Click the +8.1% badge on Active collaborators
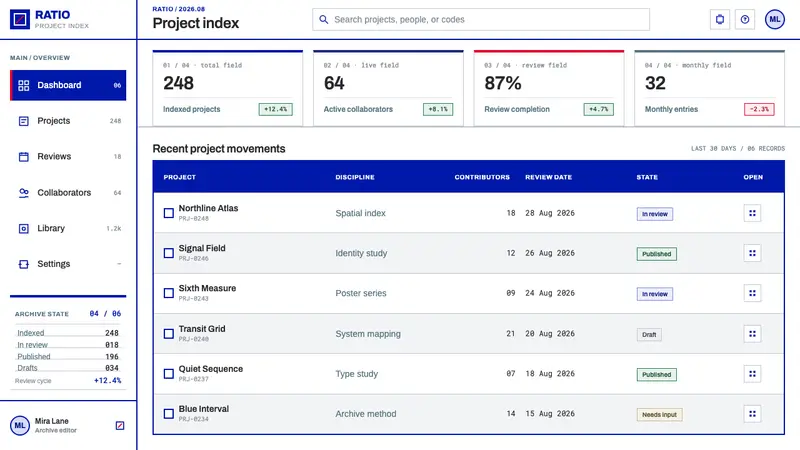The image size is (800, 450). pos(438,109)
